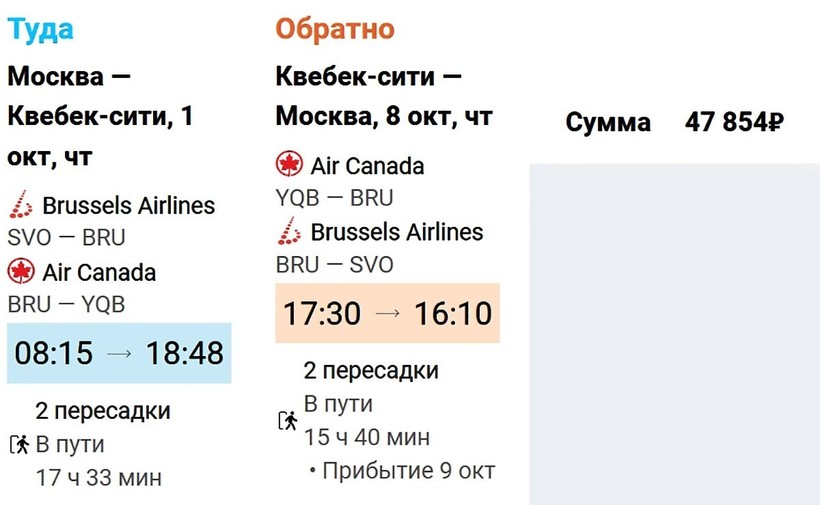Click the Brussels Airlines logo in the return flight
This screenshot has height=505, width=820.
(289, 232)
